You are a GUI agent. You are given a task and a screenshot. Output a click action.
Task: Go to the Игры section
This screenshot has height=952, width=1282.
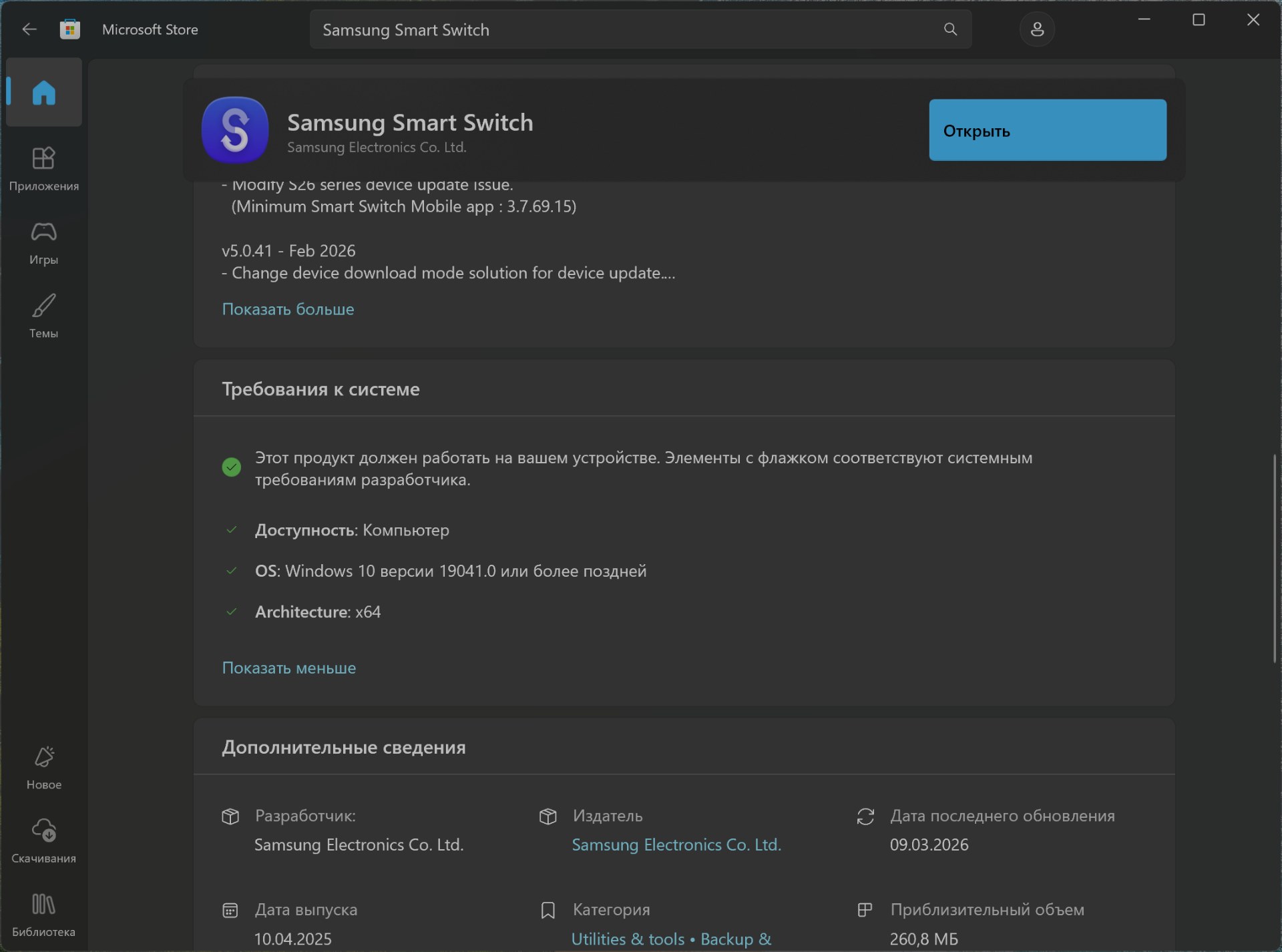[x=44, y=242]
